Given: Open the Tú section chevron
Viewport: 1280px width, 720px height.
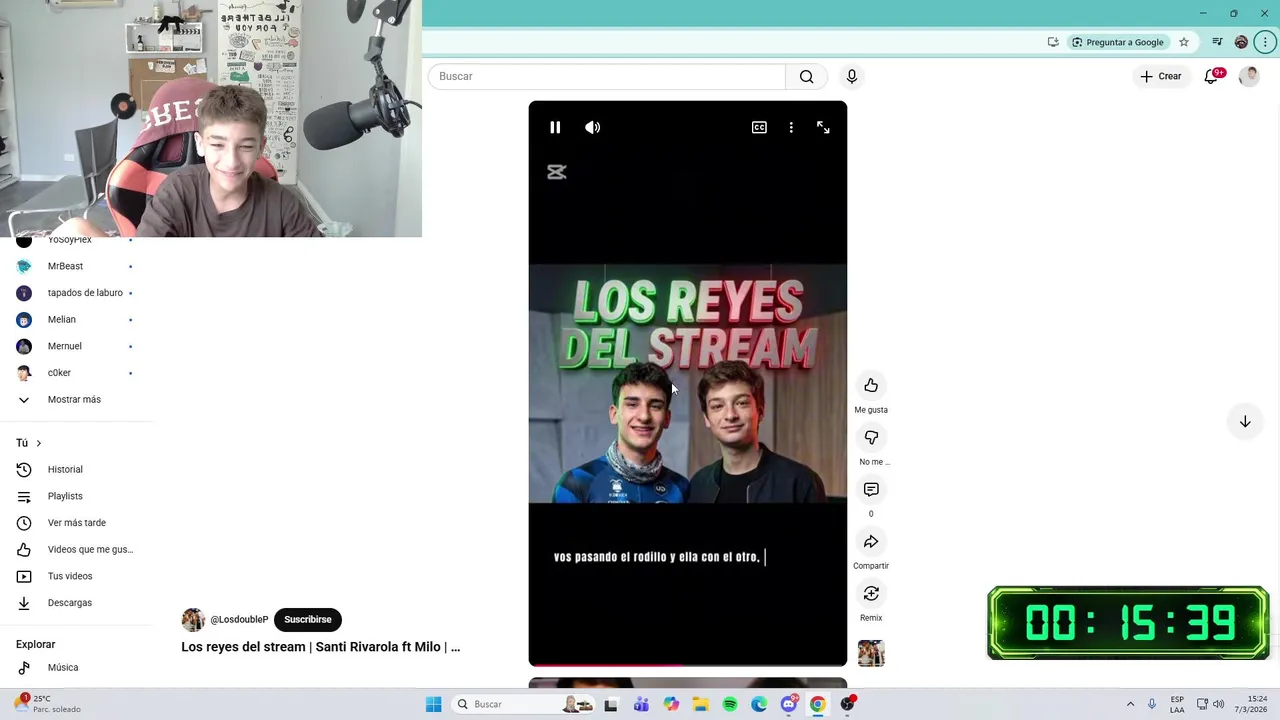Looking at the screenshot, I should click(39, 443).
